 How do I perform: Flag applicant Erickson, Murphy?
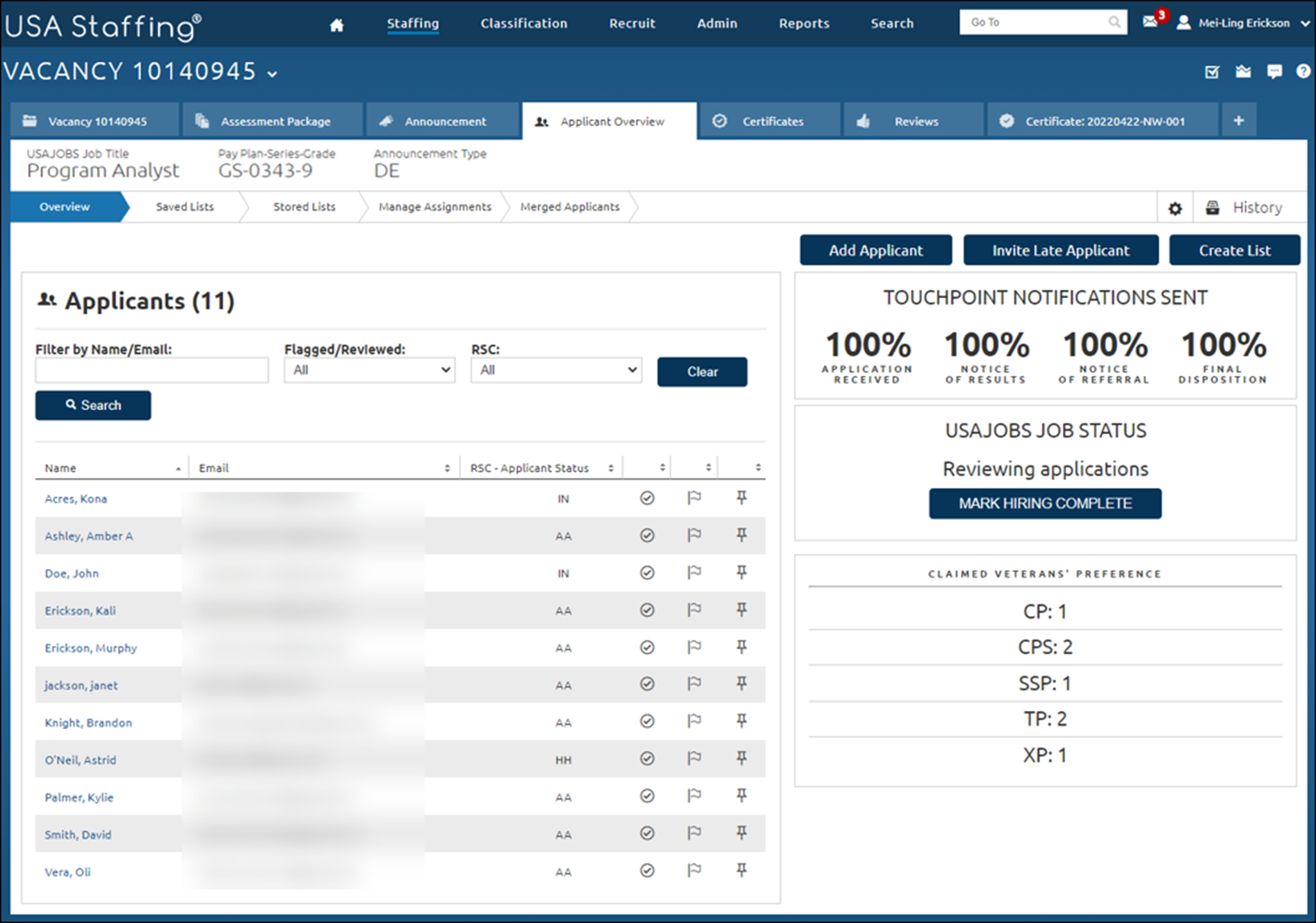coord(694,647)
